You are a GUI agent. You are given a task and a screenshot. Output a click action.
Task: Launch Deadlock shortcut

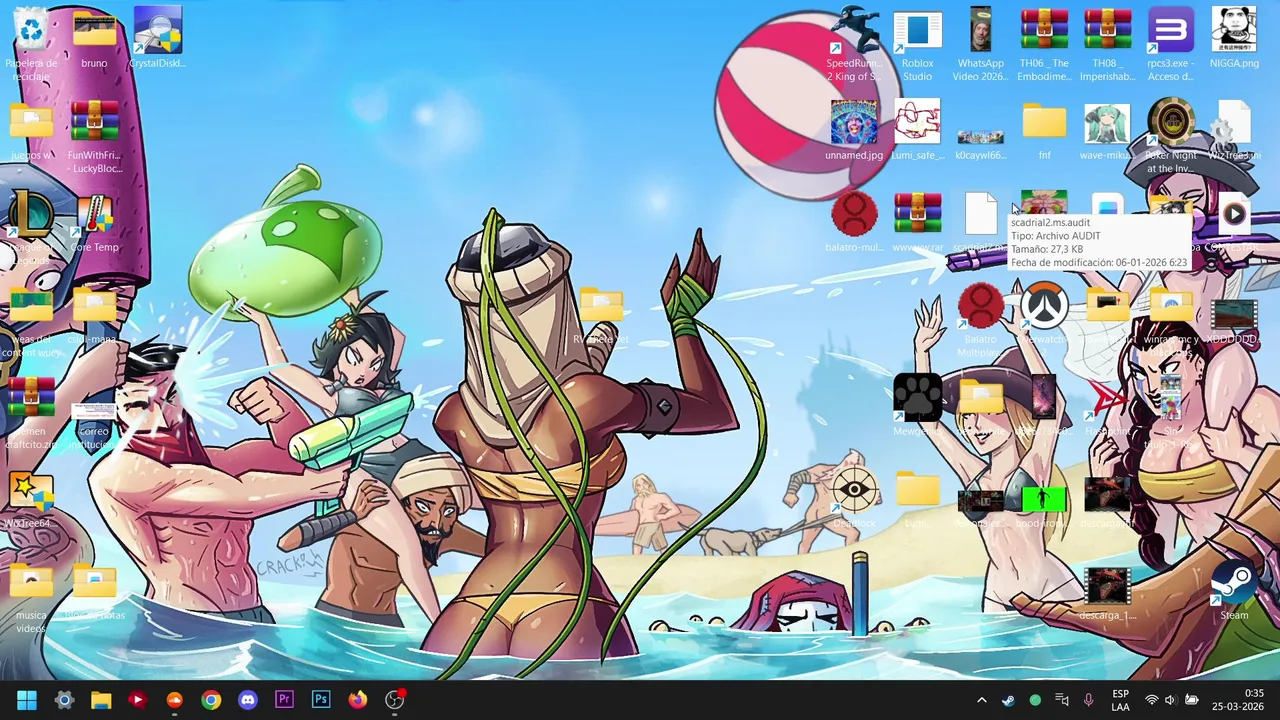tap(854, 498)
